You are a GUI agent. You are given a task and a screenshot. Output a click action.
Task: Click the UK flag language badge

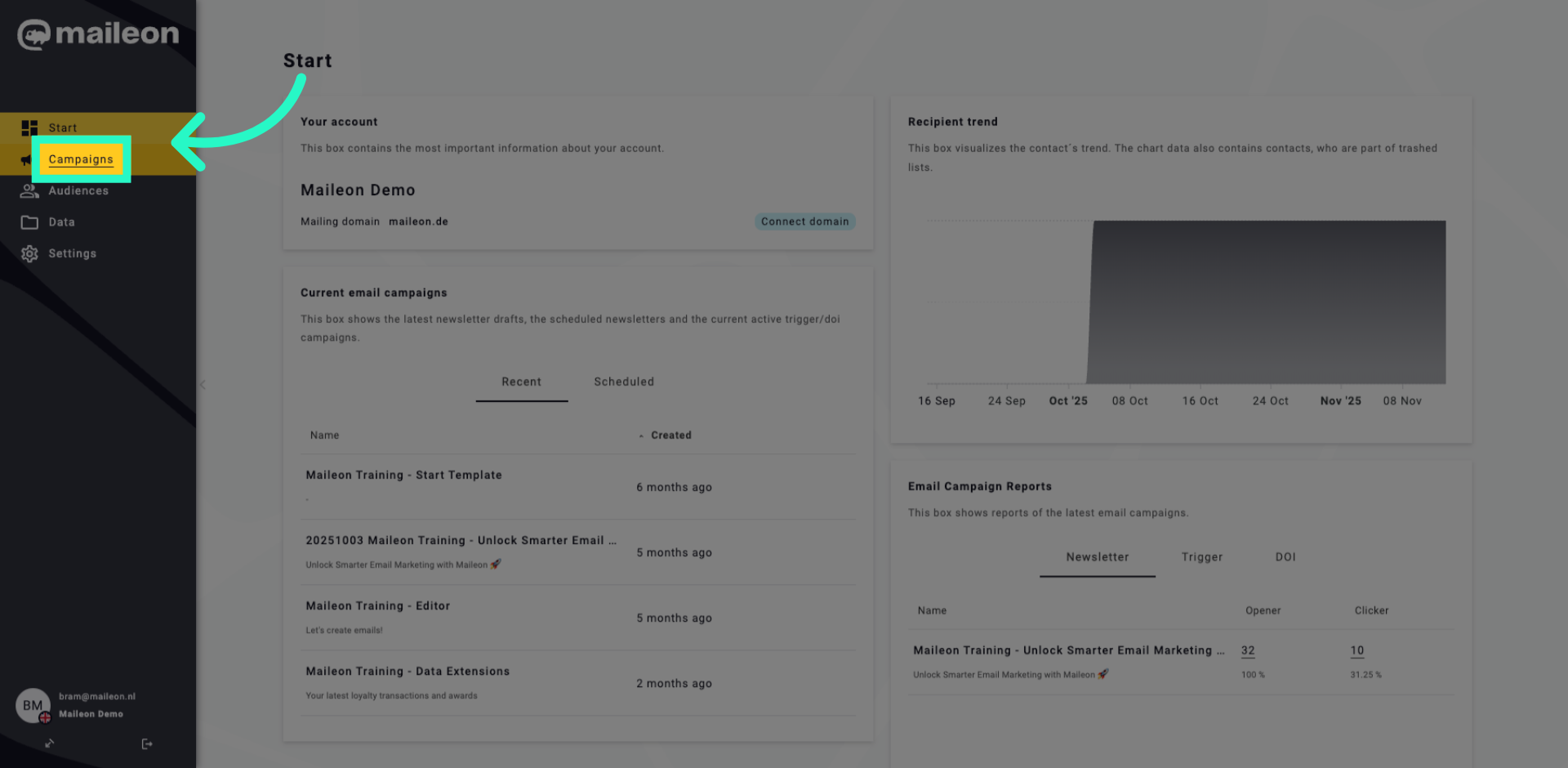pos(45,717)
